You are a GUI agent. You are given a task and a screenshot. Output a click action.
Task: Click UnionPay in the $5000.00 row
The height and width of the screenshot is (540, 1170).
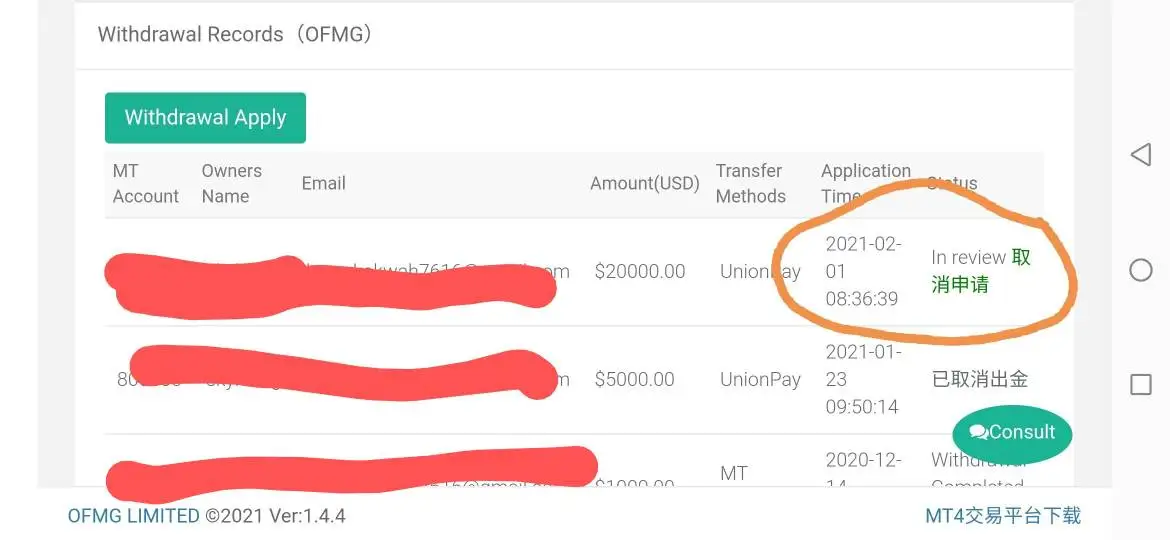point(760,380)
